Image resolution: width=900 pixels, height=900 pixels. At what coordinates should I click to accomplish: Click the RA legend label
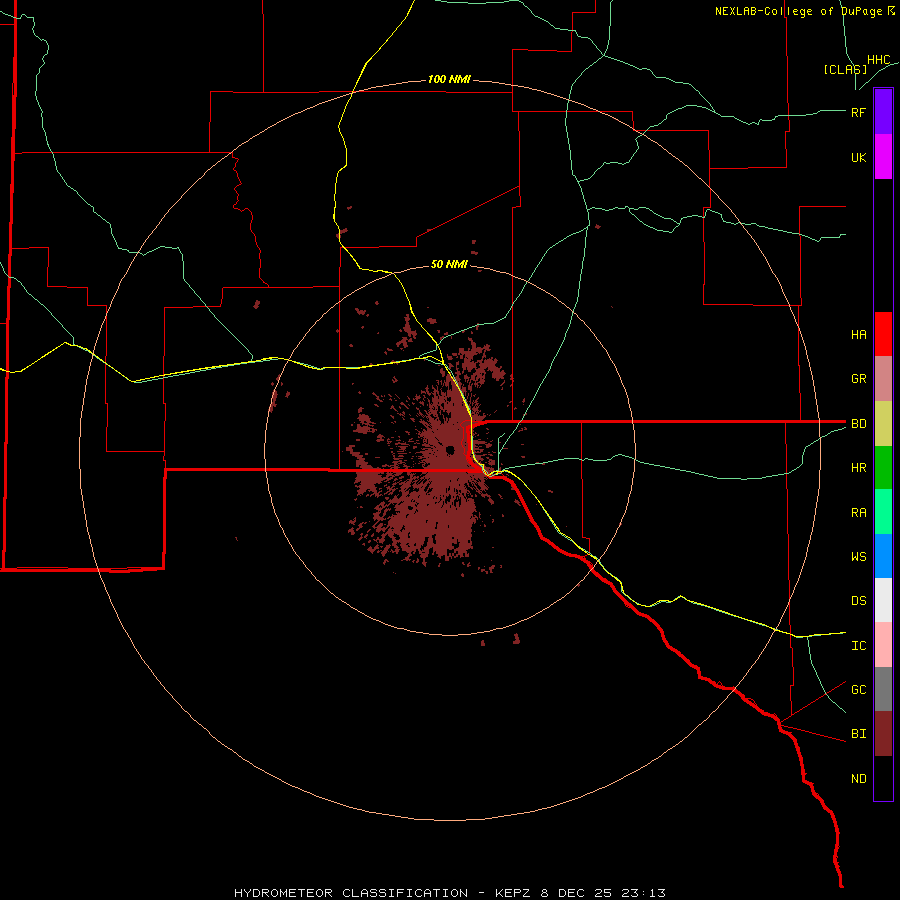coord(858,513)
